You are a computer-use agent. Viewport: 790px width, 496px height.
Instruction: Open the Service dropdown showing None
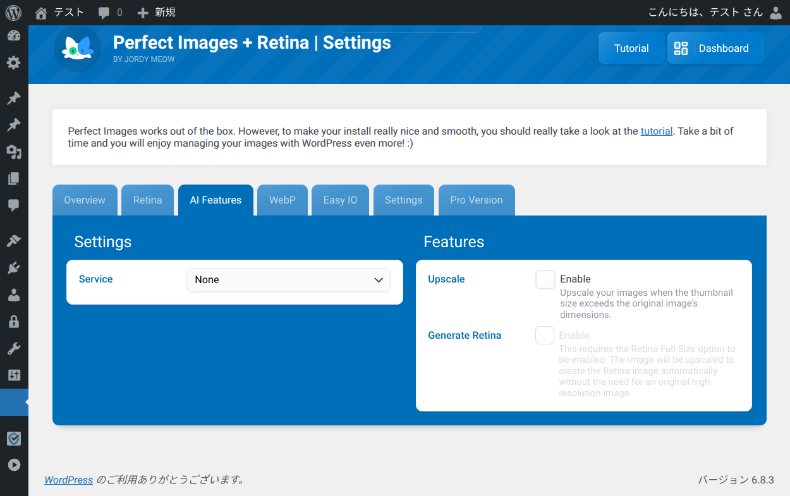288,280
